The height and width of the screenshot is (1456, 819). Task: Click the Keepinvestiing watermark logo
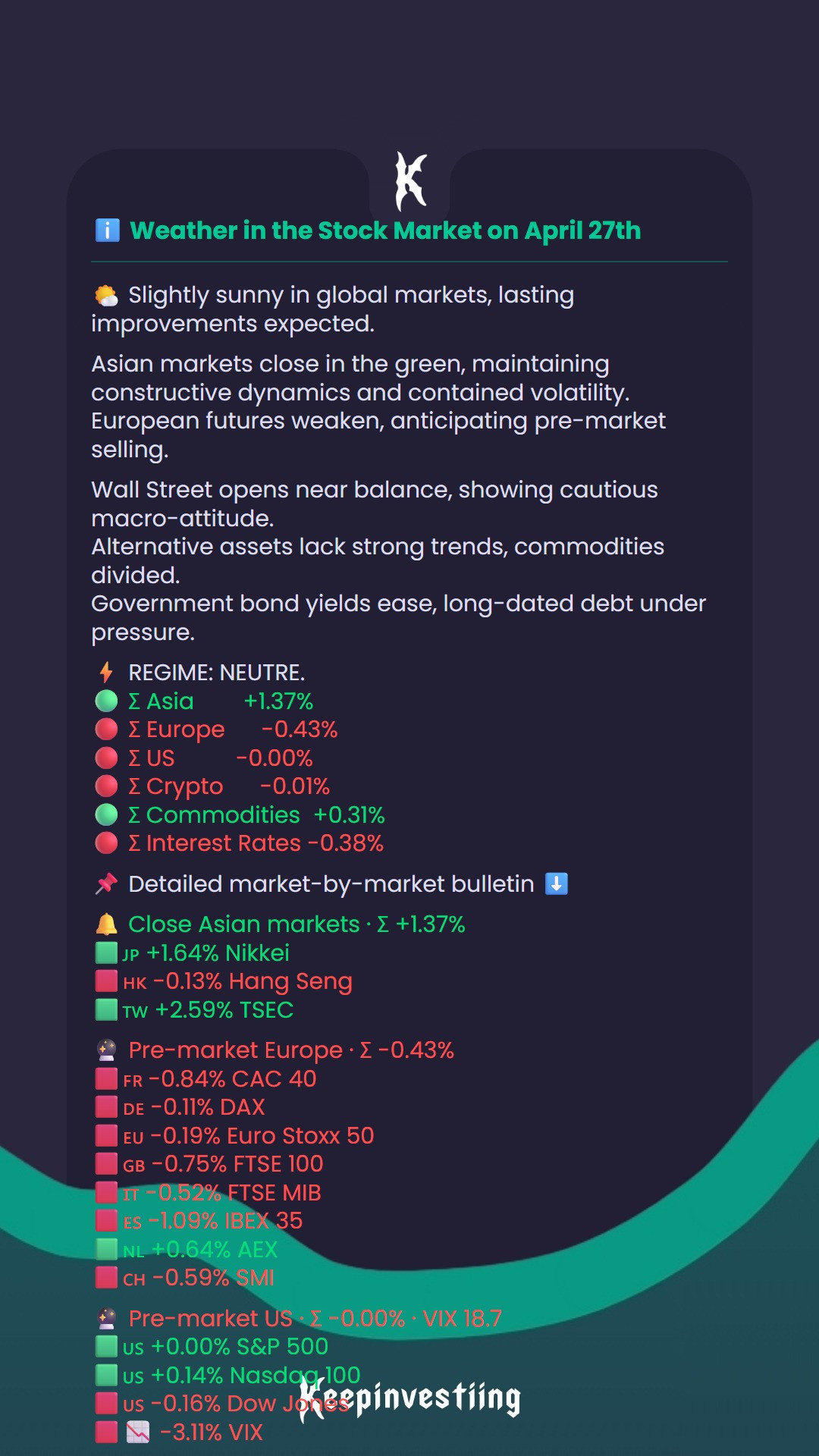tap(409, 1398)
